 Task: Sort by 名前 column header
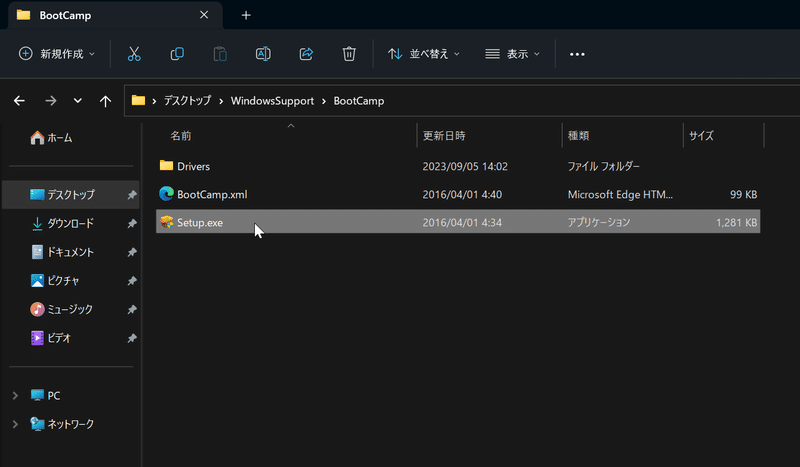[181, 136]
